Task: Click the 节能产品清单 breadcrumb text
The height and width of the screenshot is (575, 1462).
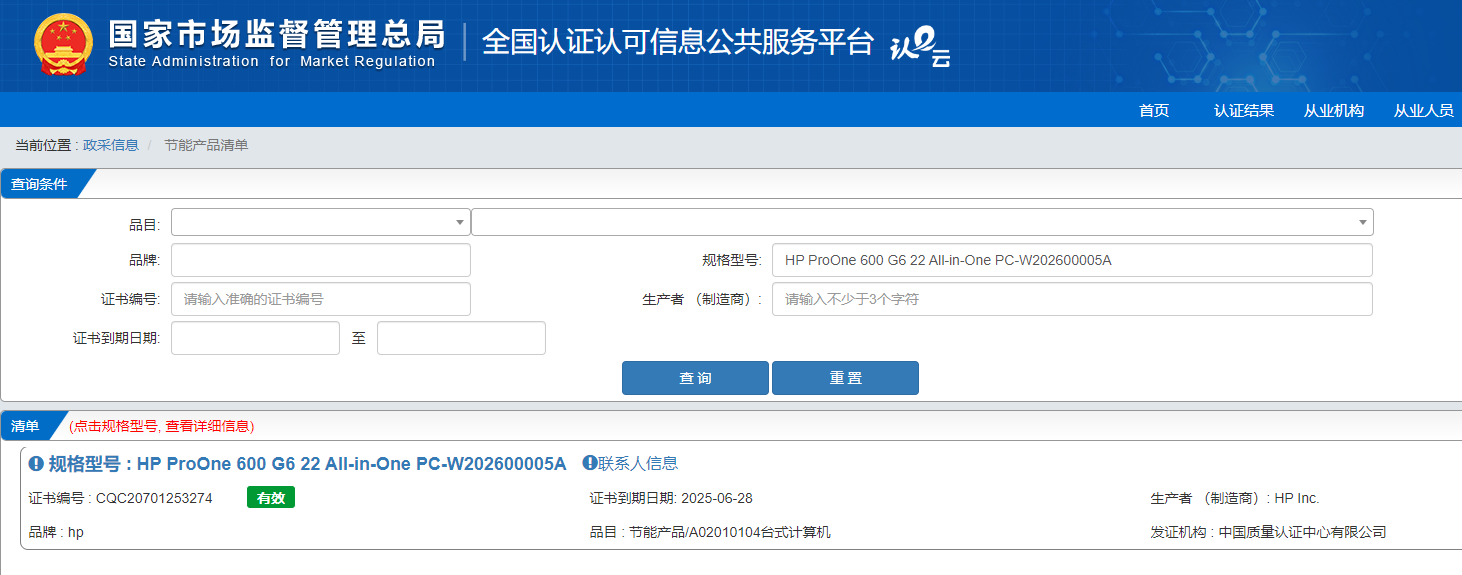Action: pyautogui.click(x=206, y=145)
